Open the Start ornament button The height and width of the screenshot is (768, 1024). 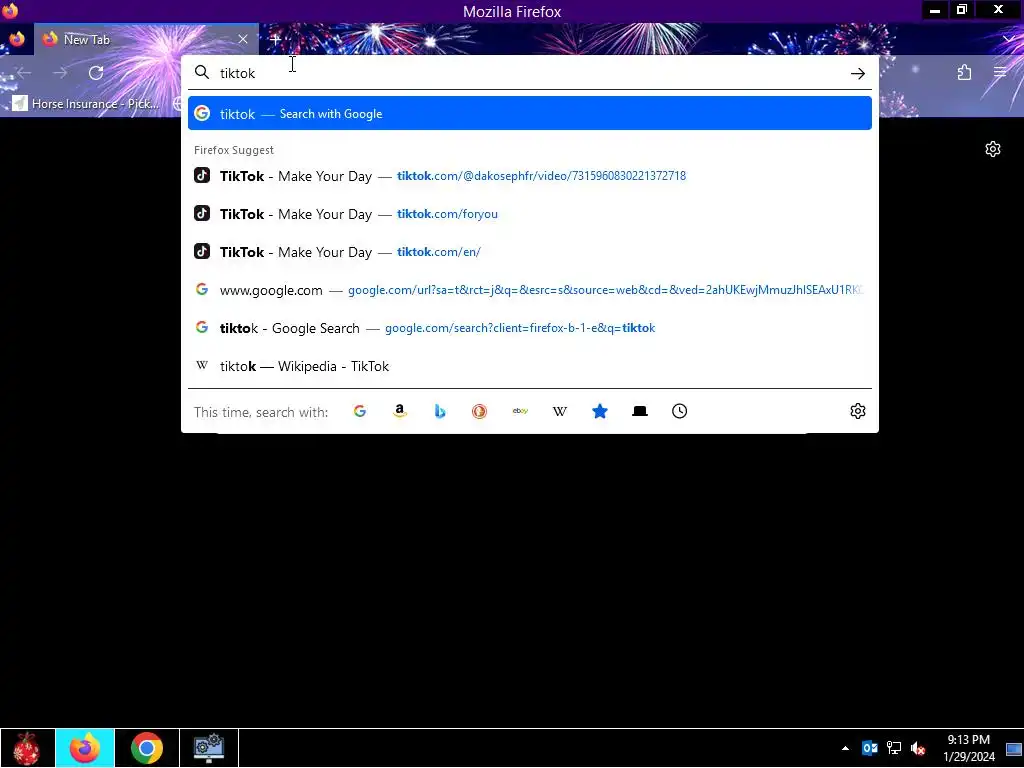point(27,748)
